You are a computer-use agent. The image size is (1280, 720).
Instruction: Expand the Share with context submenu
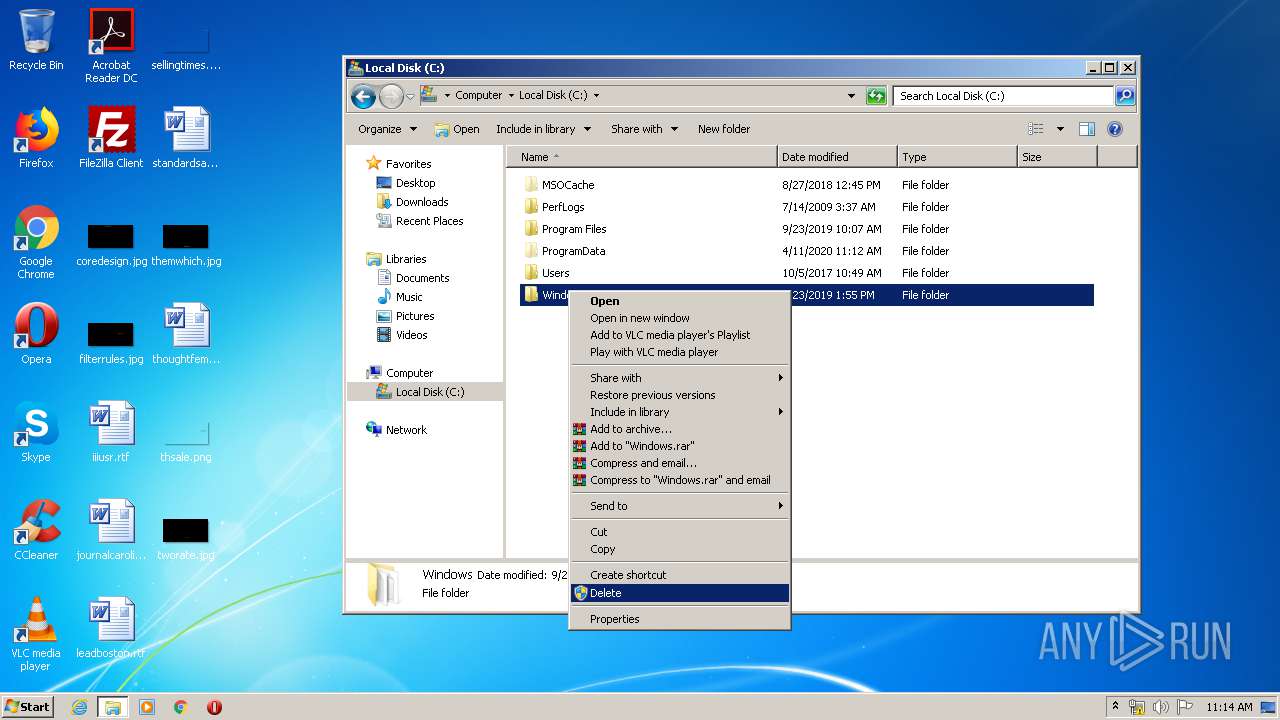[x=680, y=378]
